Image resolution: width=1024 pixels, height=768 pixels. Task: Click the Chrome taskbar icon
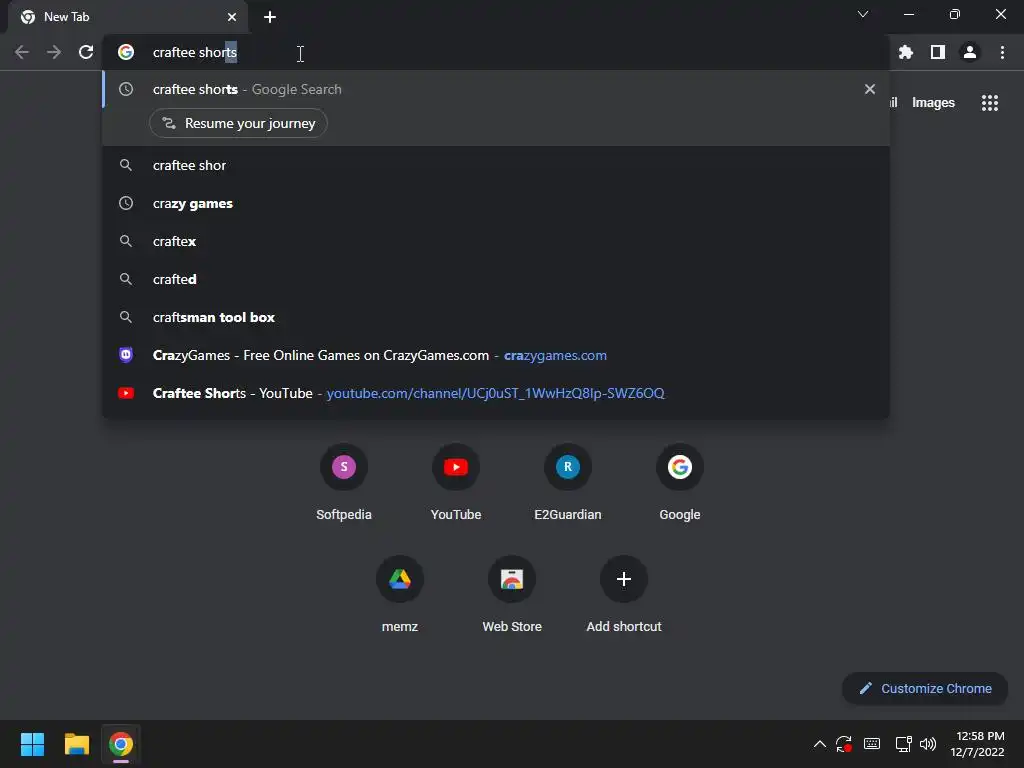coord(121,744)
